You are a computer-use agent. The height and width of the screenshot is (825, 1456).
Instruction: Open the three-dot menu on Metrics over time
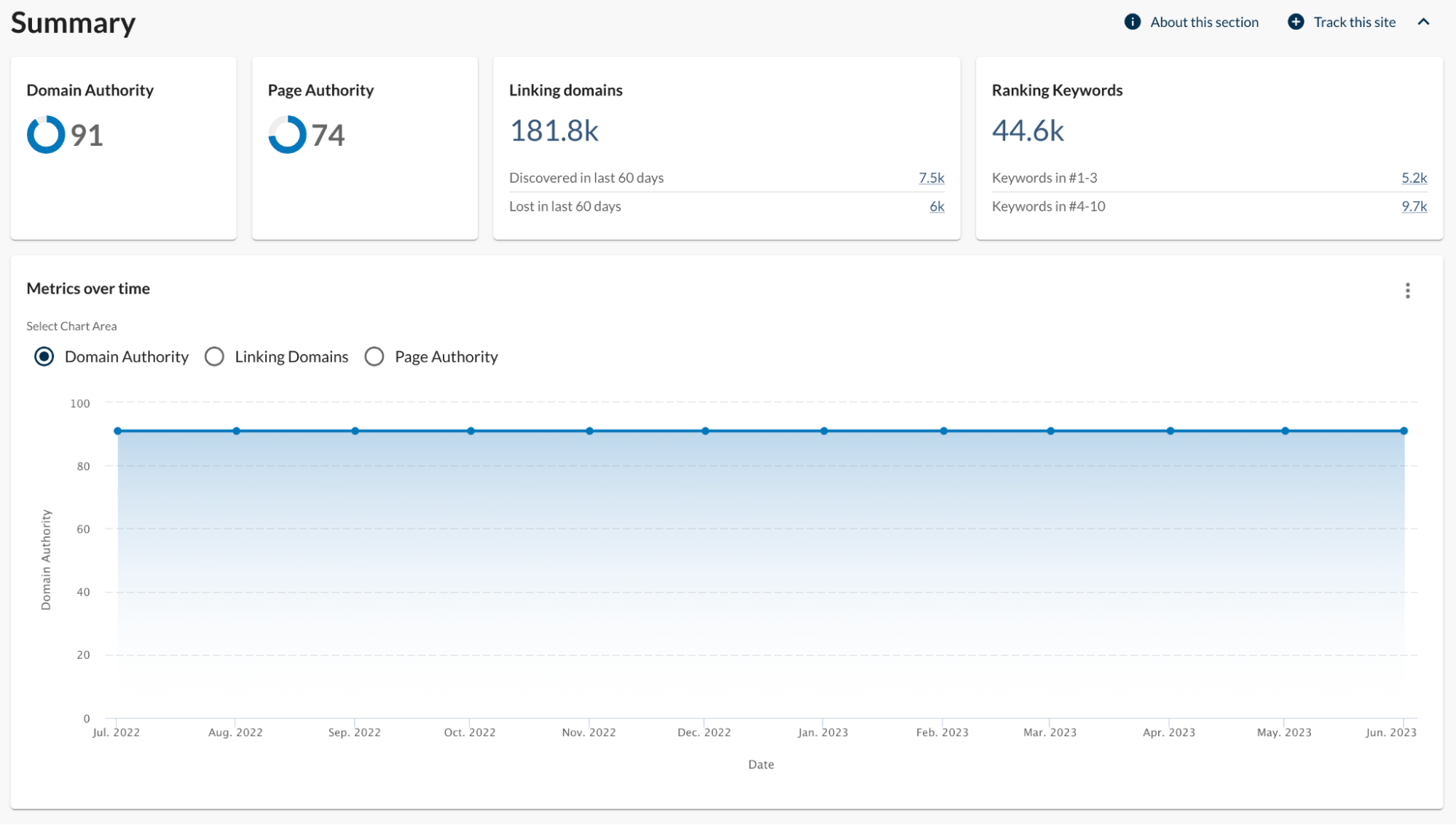1407,290
